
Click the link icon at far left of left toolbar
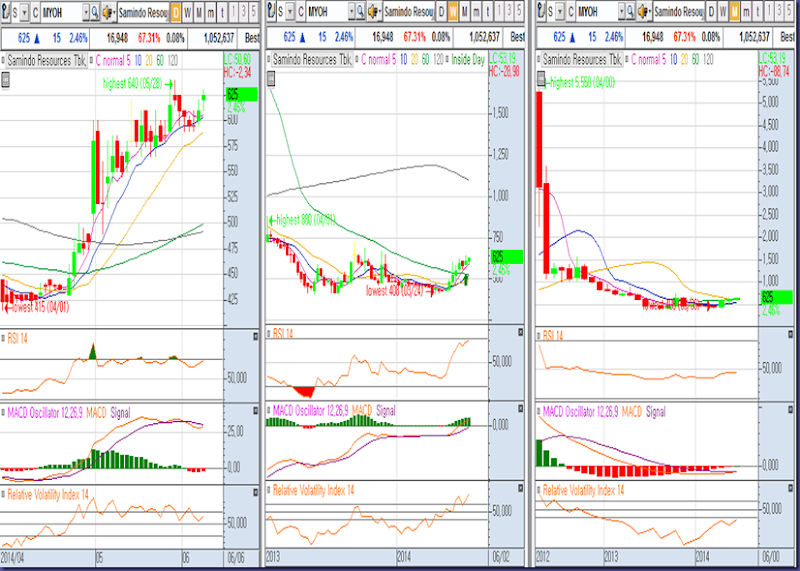(x=7, y=12)
